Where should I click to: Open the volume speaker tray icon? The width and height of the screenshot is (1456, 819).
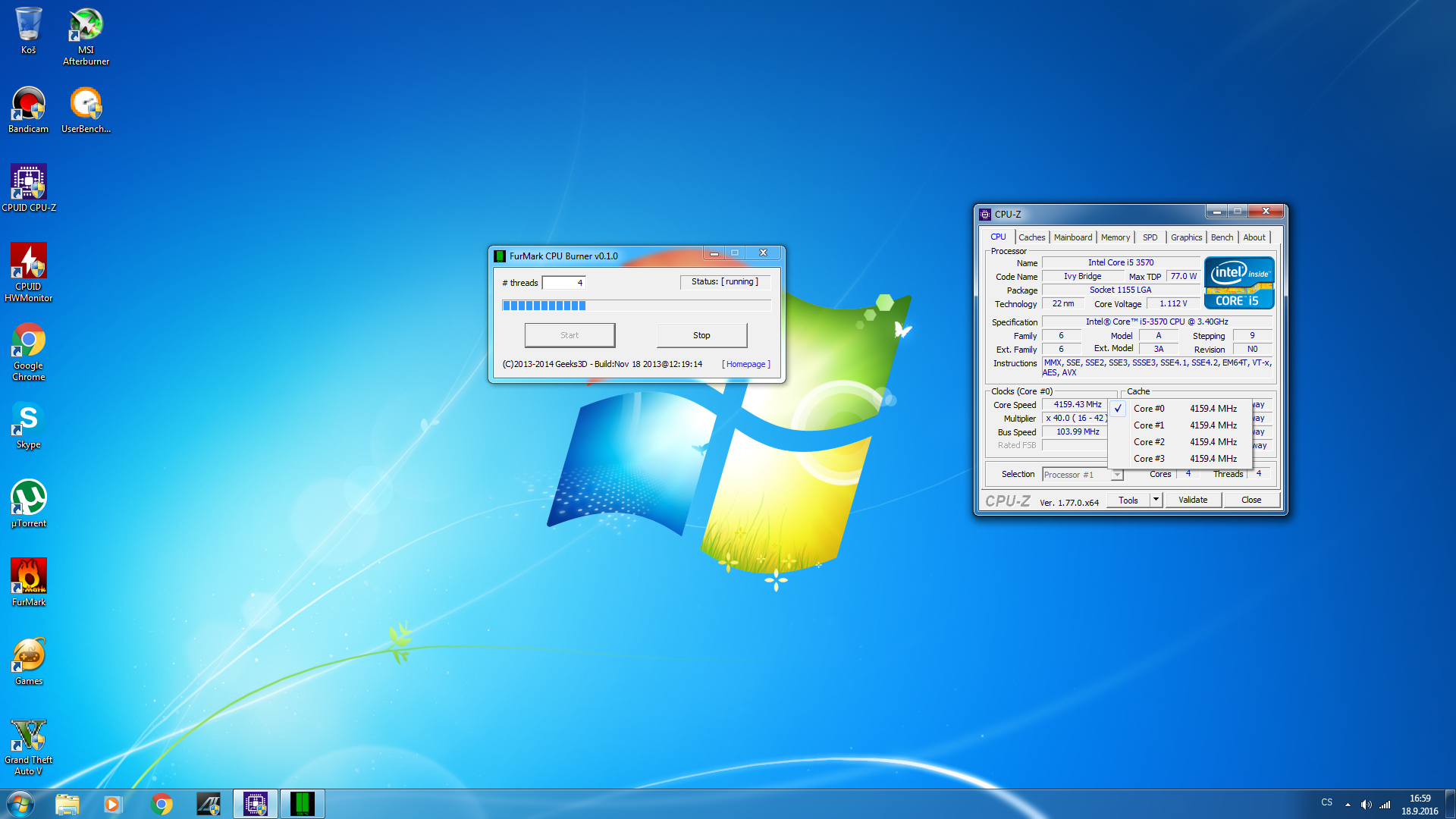[1366, 805]
